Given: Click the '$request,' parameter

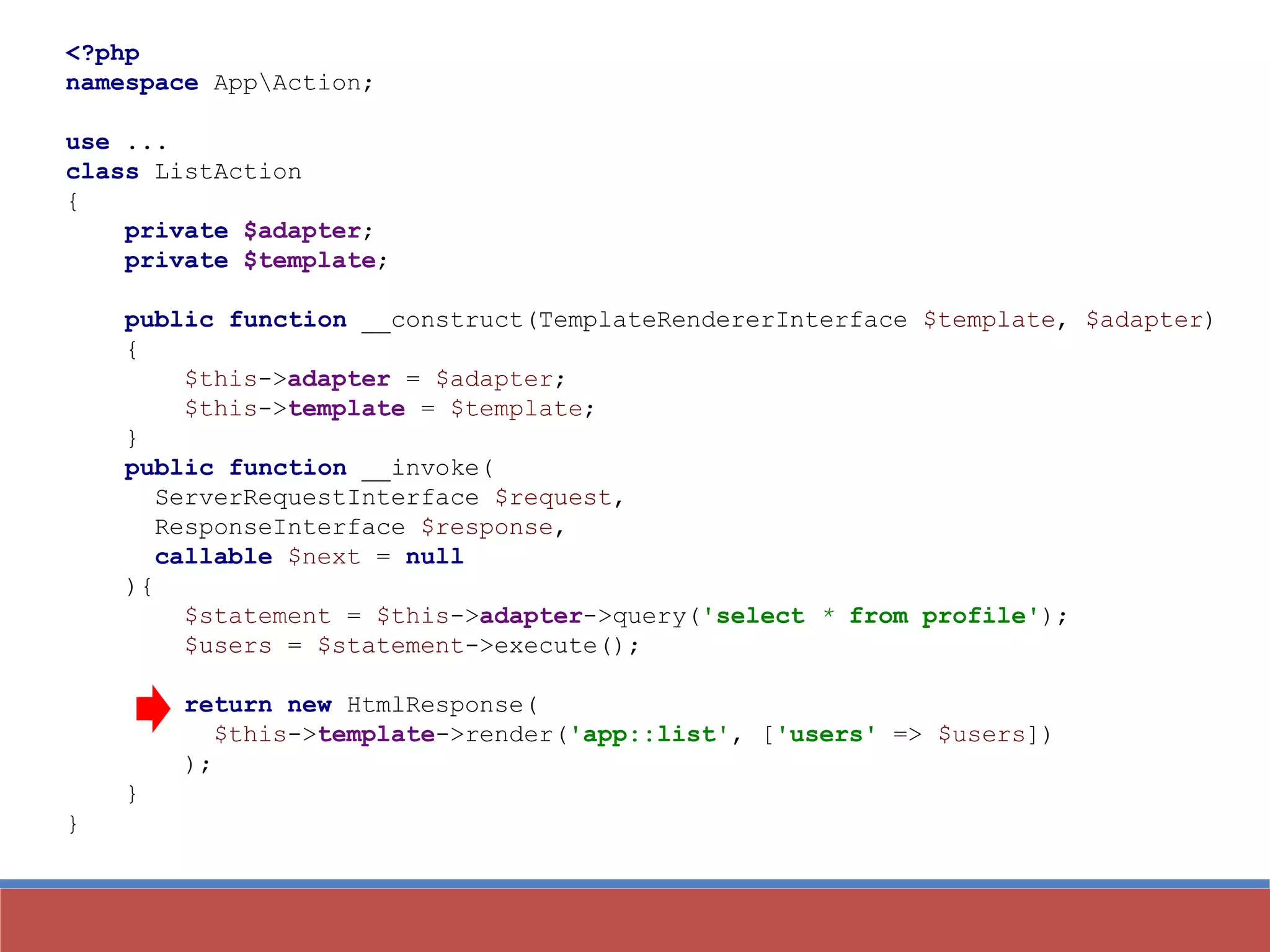Looking at the screenshot, I should click(559, 498).
